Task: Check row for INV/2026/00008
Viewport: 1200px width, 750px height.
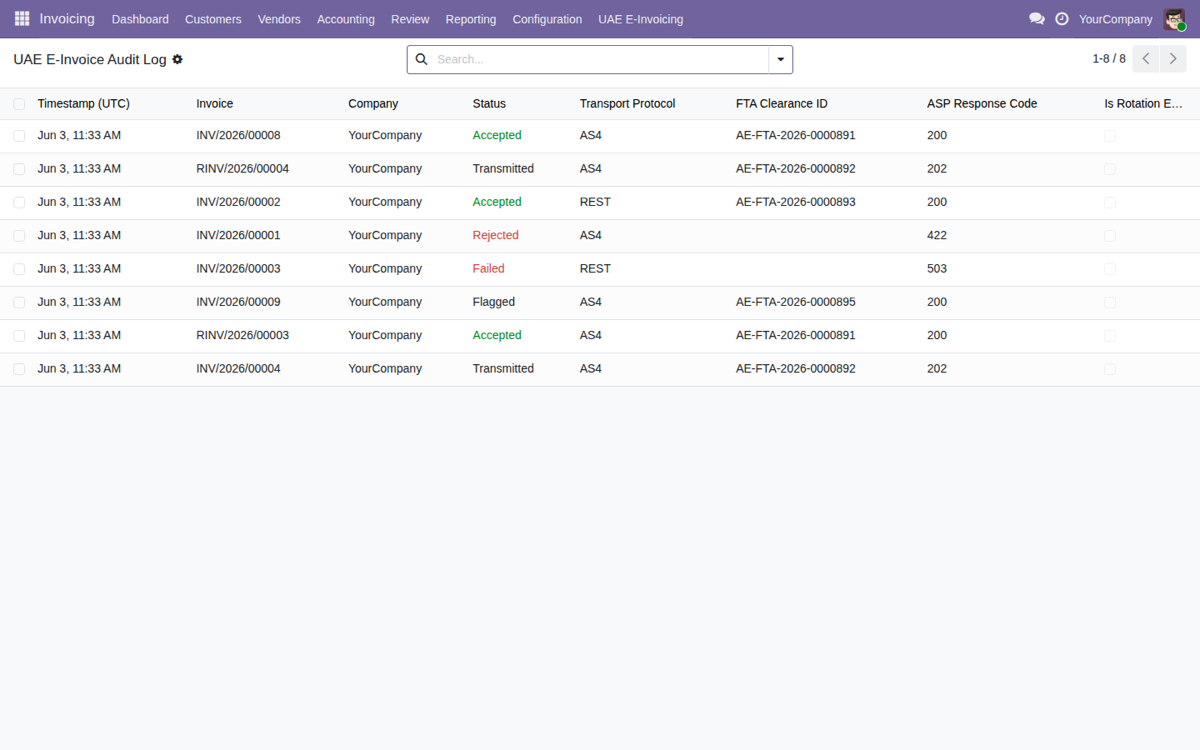Action: coord(19,136)
